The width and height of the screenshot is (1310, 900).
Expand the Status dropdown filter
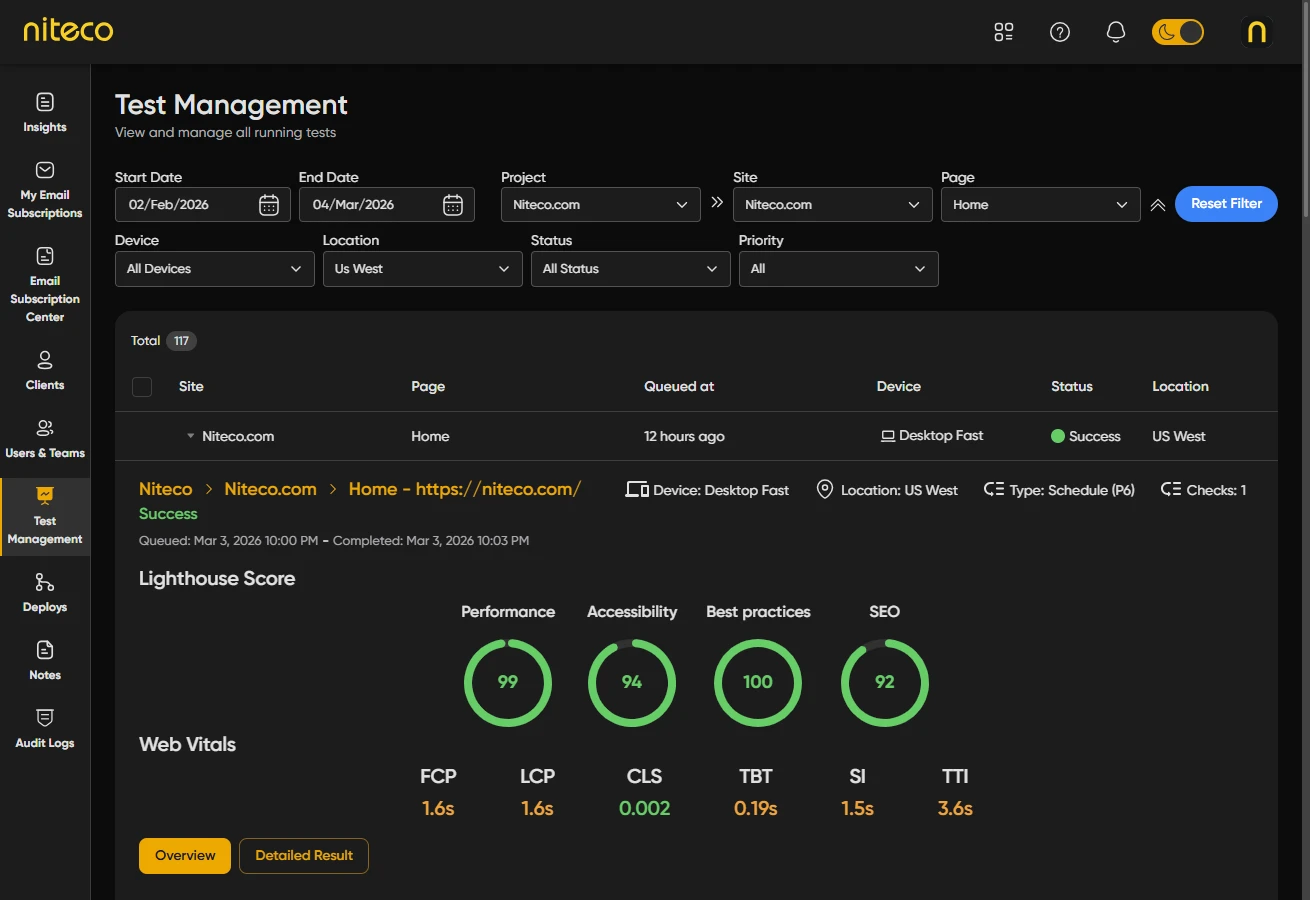(630, 269)
